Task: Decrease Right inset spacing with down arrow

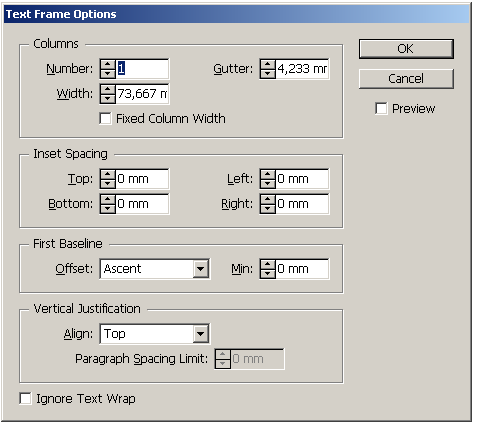Action: 268,208
